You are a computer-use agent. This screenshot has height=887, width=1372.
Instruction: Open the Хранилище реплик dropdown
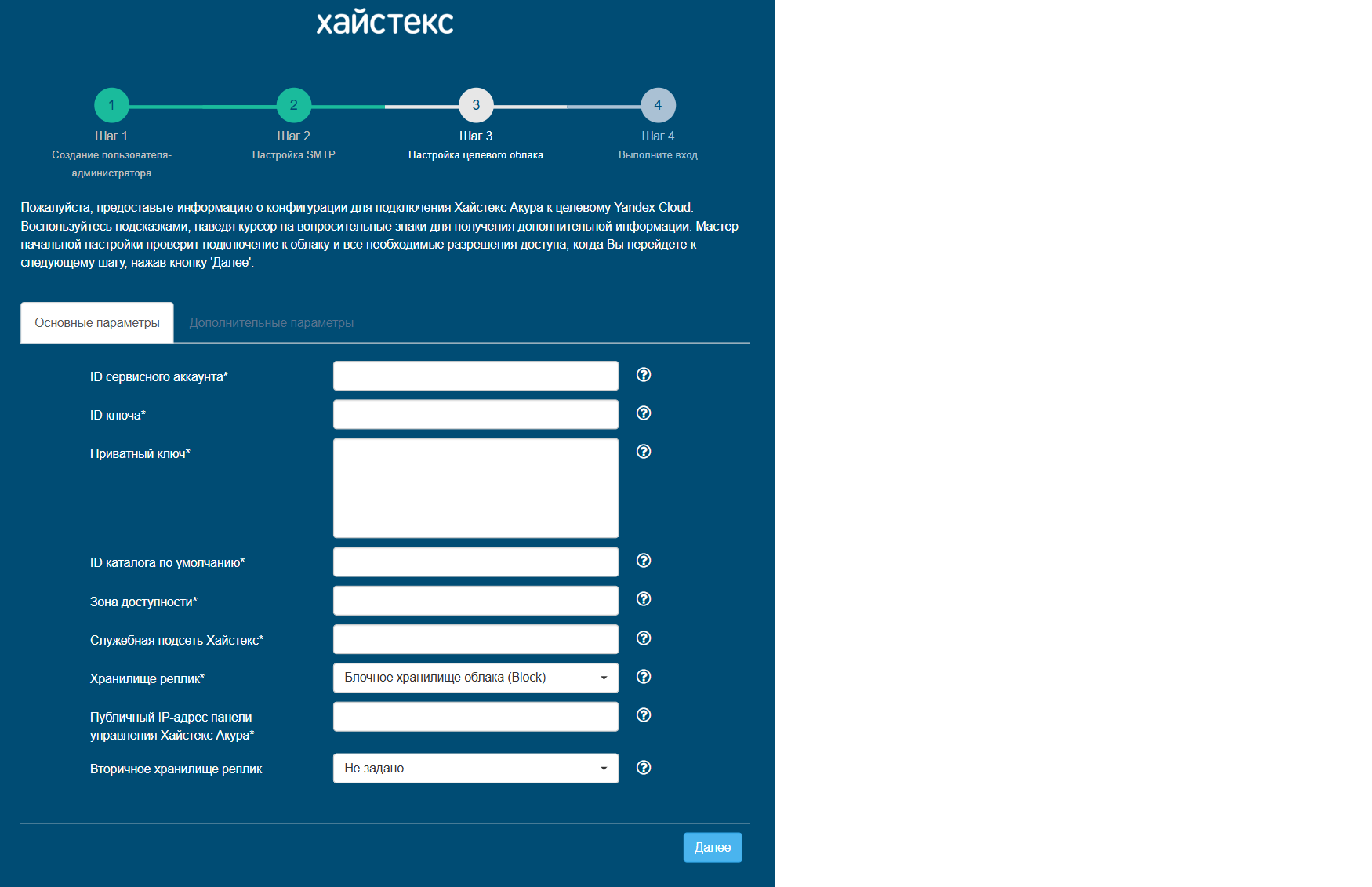click(x=476, y=678)
